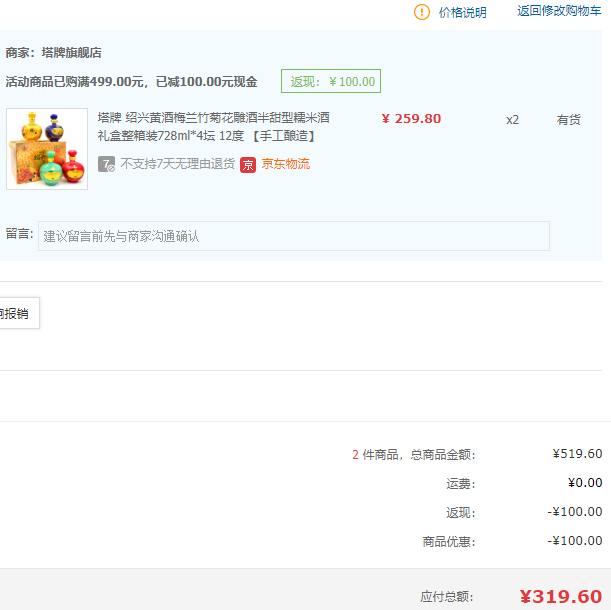Click payable total ¥319.60

click(561, 597)
